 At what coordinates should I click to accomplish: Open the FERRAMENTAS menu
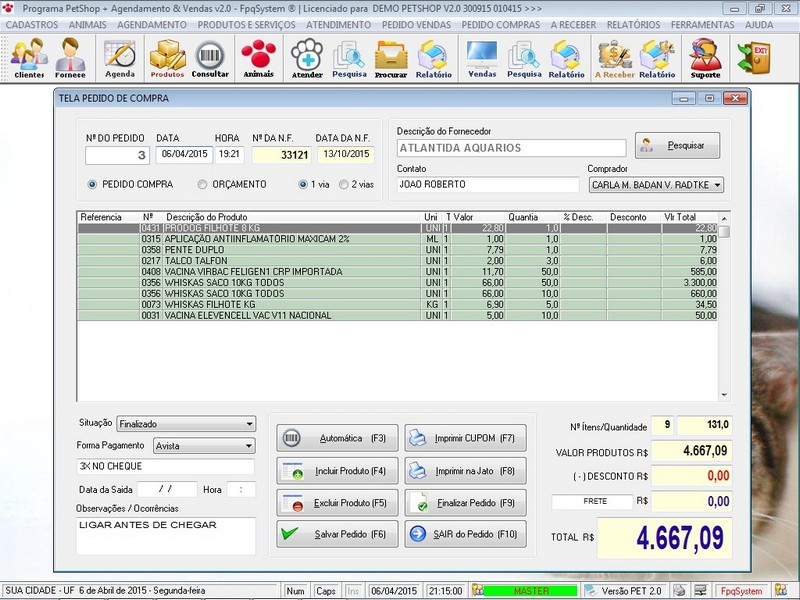pyautogui.click(x=703, y=23)
